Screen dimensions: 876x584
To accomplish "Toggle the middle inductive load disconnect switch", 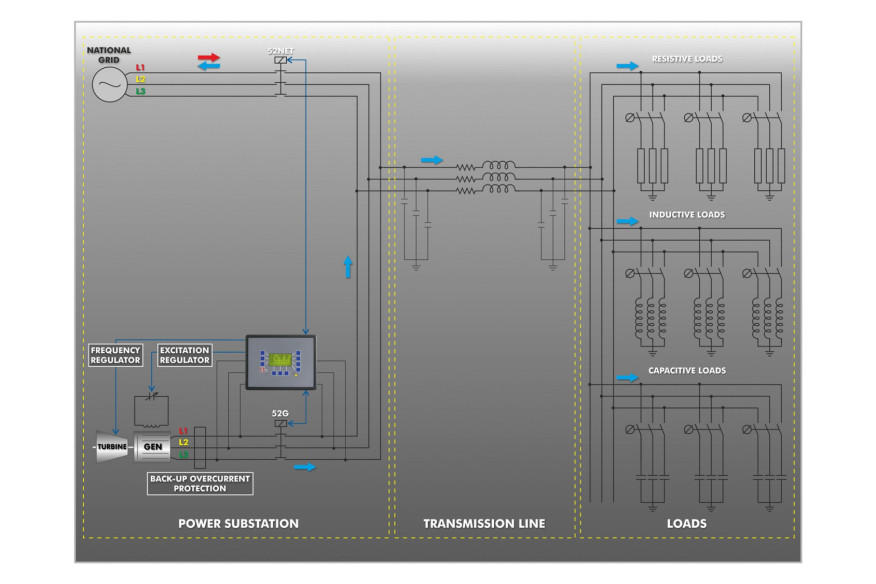I will [x=688, y=272].
